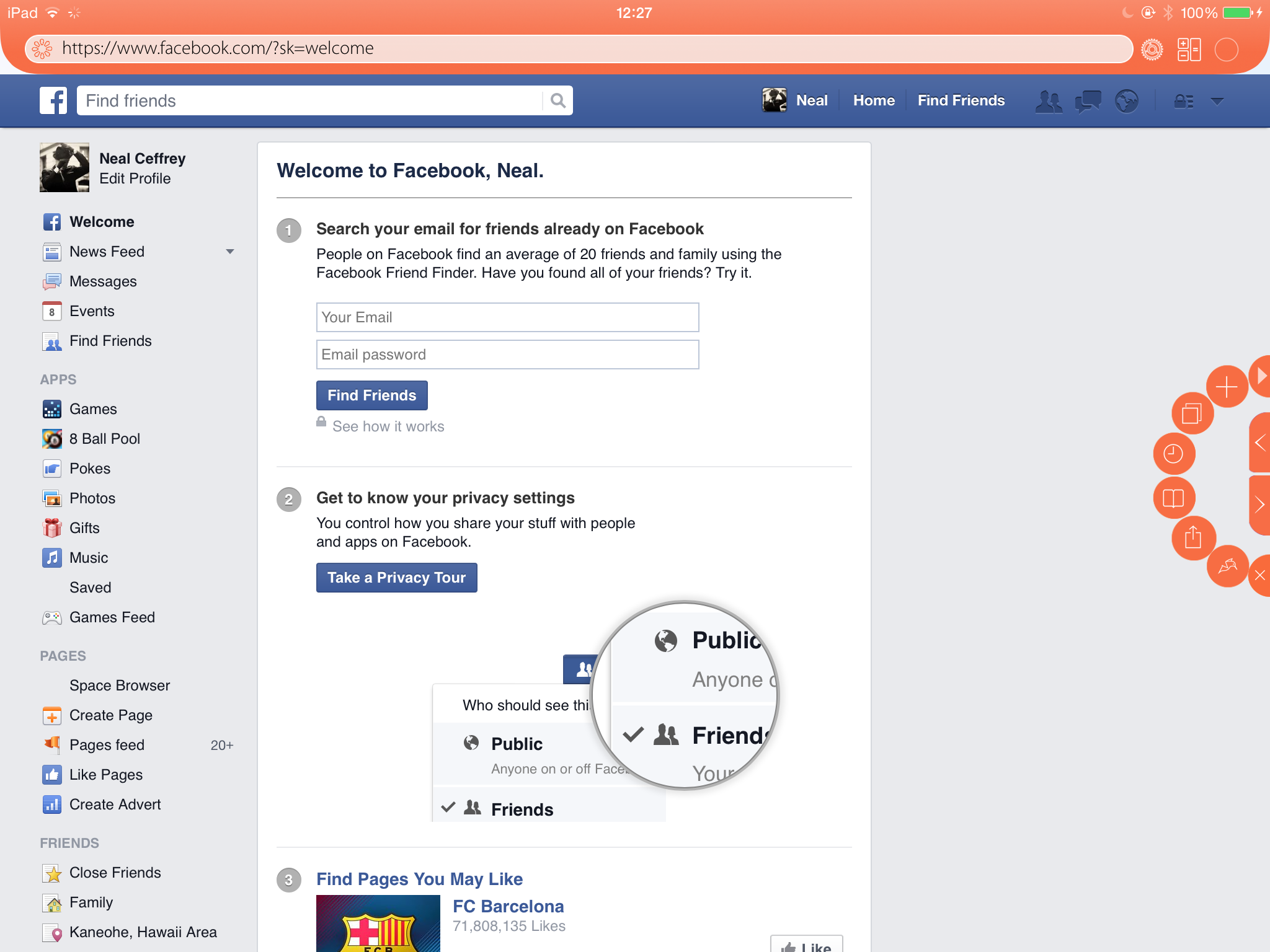Tap the orange circle browser button
The height and width of the screenshot is (952, 1270).
[1227, 49]
